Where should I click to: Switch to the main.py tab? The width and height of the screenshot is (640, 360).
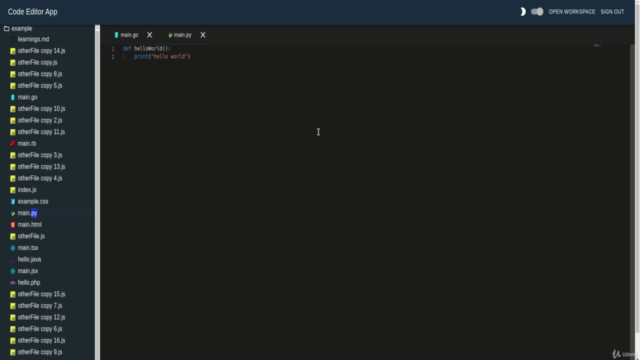pos(182,35)
